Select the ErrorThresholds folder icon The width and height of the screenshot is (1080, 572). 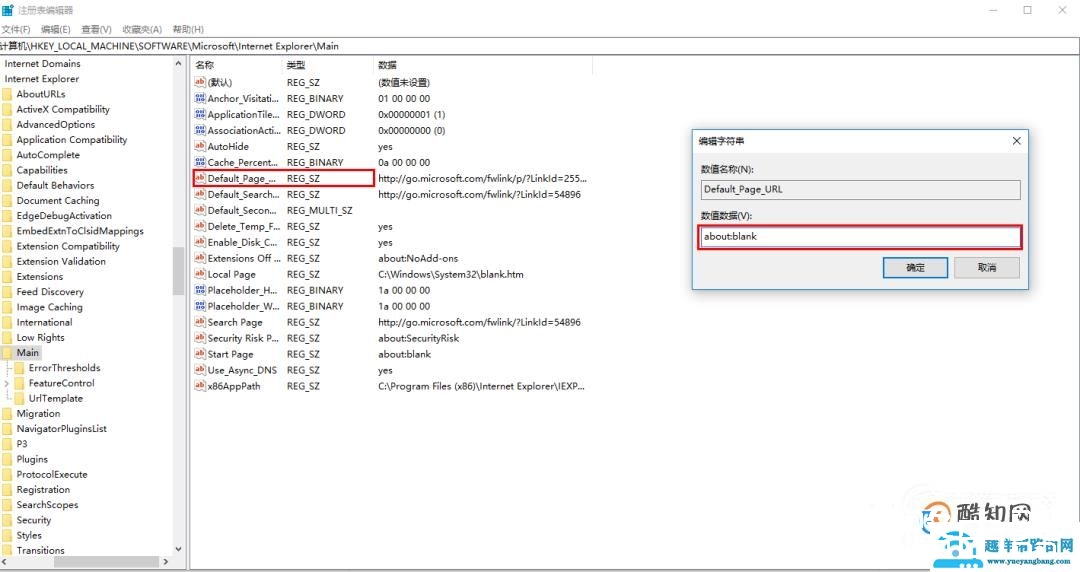(x=20, y=368)
